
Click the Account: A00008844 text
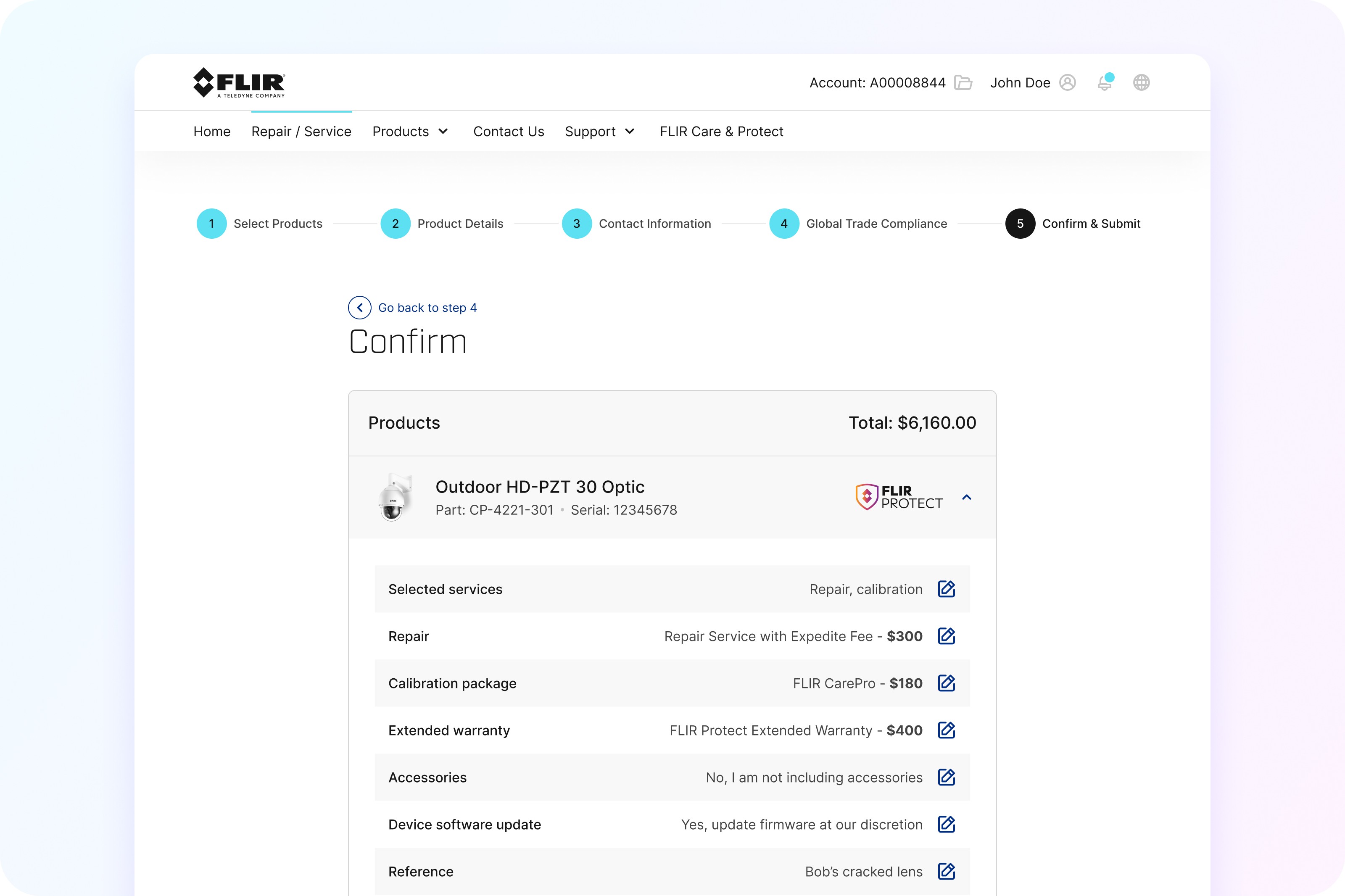(878, 83)
